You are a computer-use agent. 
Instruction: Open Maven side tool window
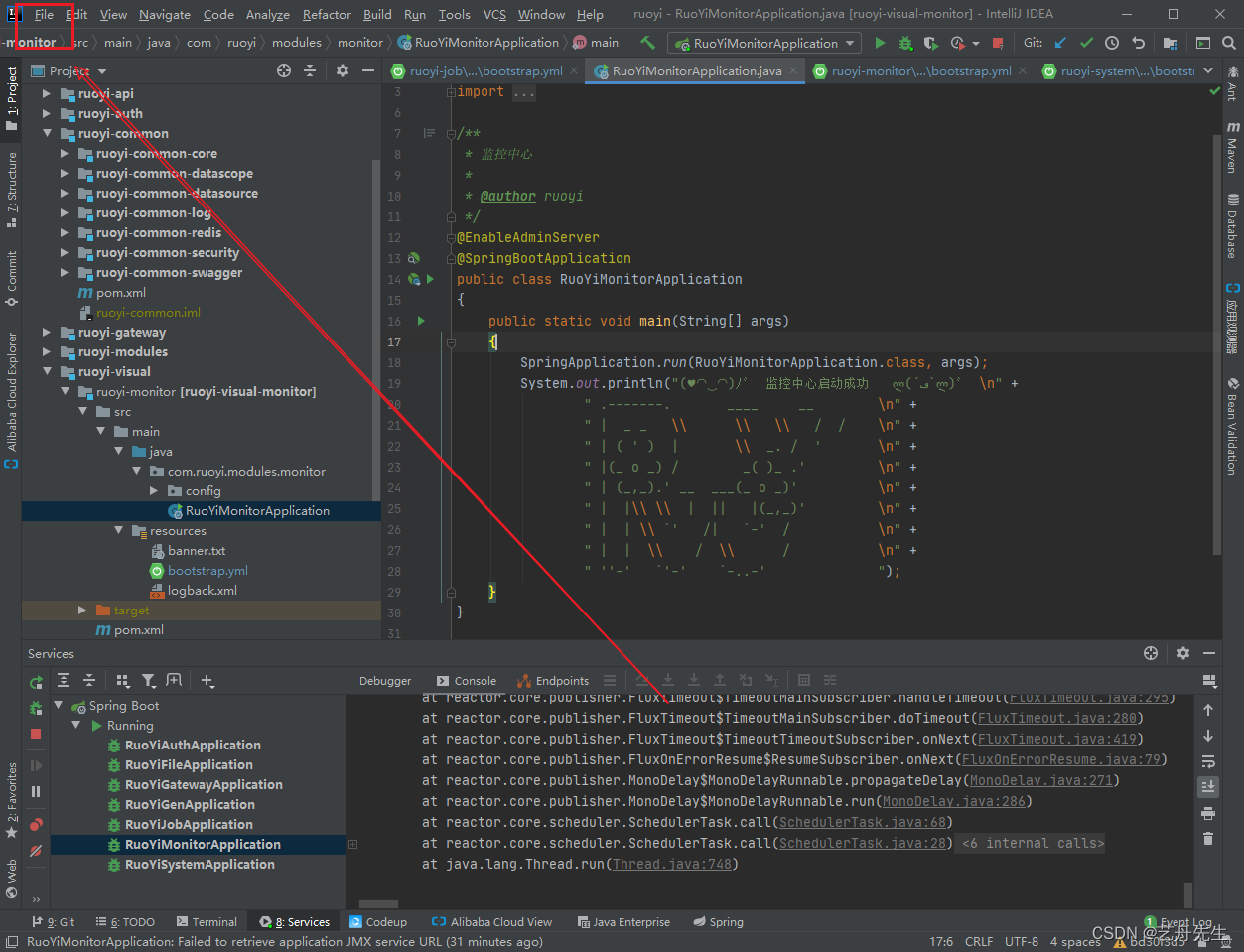tap(1232, 148)
